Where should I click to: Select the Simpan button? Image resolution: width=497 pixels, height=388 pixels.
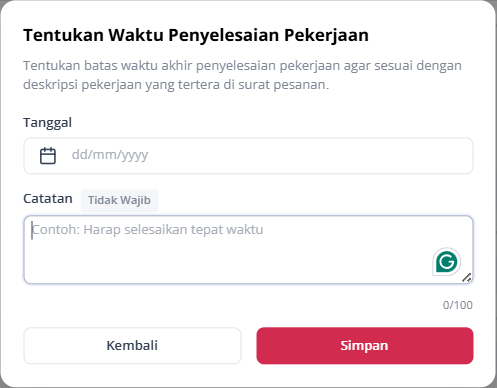(x=365, y=346)
